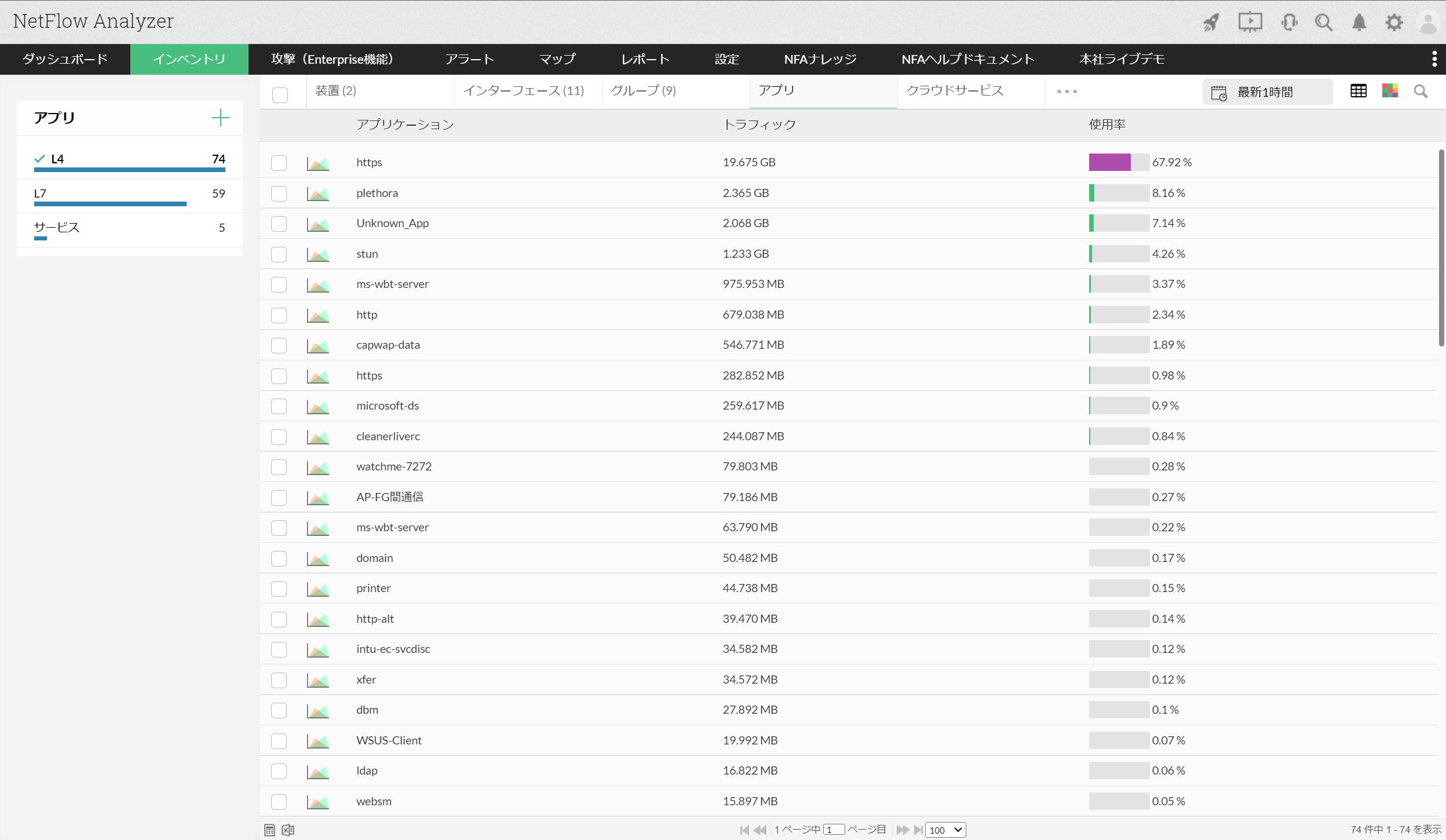This screenshot has width=1446, height=840.
Task: Toggle the select-all checkbox in tab bar
Action: (280, 94)
